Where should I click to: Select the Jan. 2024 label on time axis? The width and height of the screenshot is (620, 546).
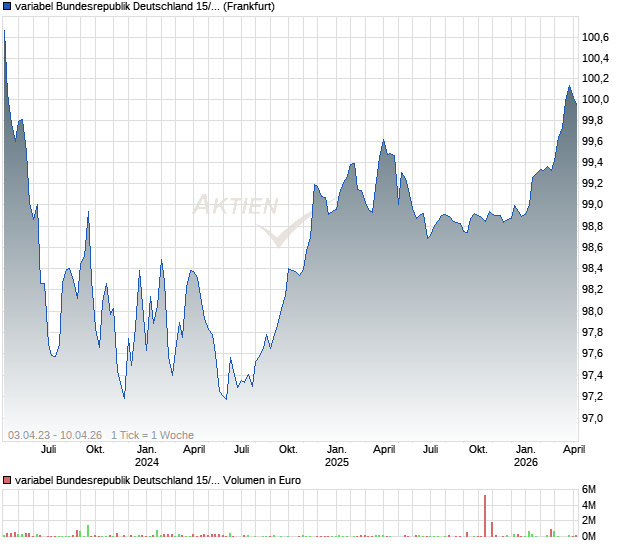click(146, 455)
